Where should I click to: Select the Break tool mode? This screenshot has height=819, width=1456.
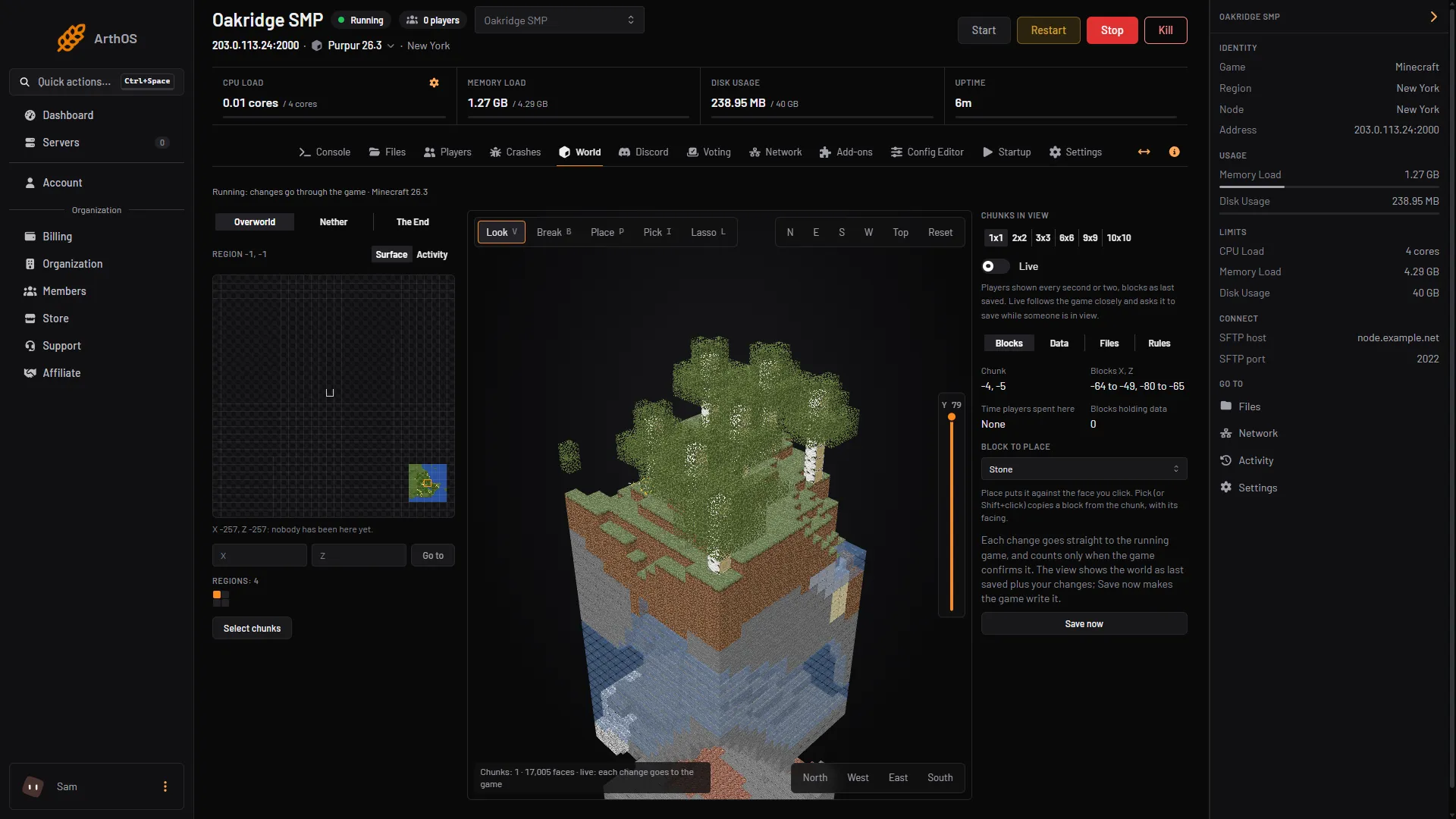point(554,232)
